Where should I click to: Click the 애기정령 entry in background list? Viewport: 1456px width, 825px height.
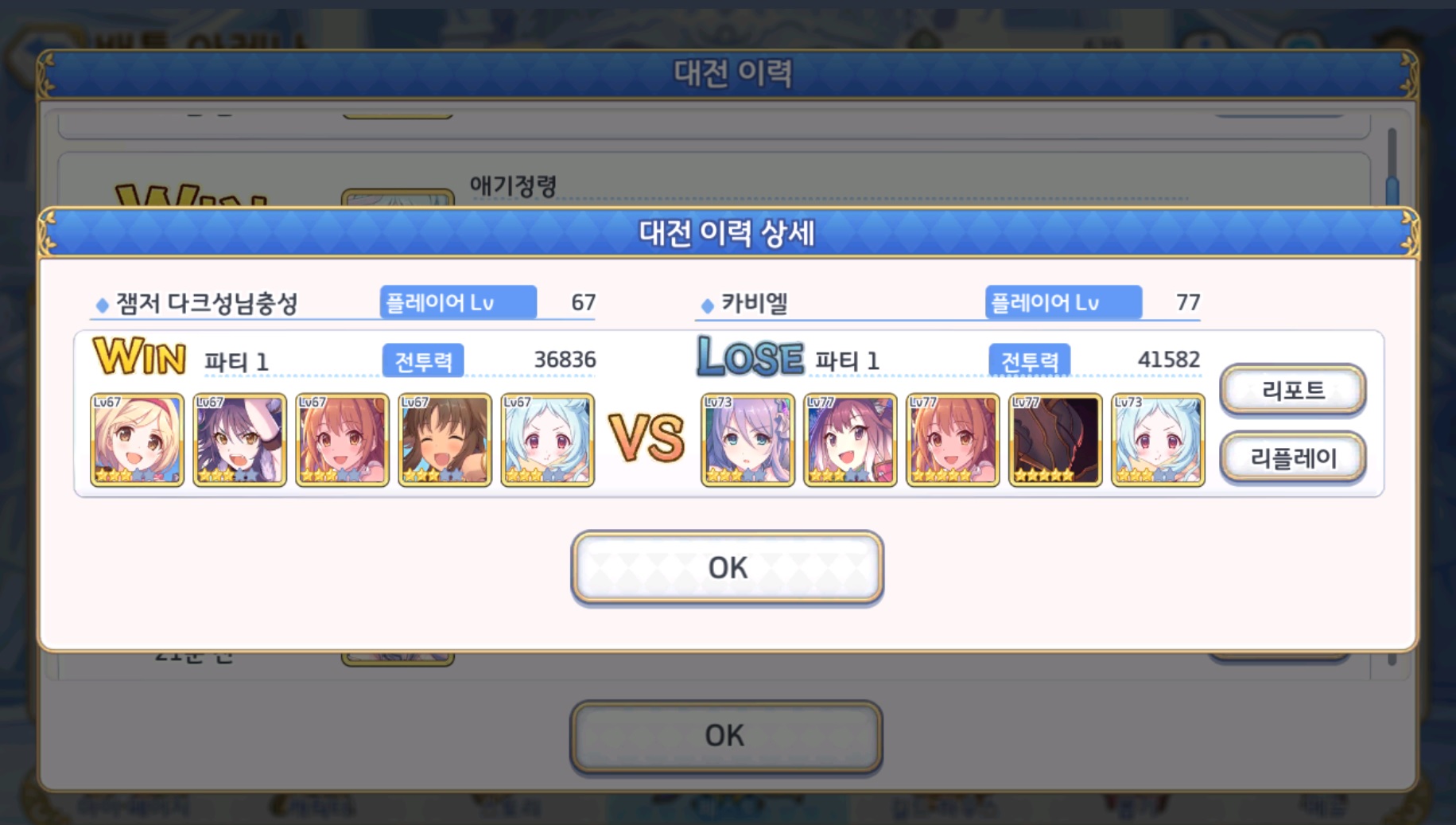point(513,186)
